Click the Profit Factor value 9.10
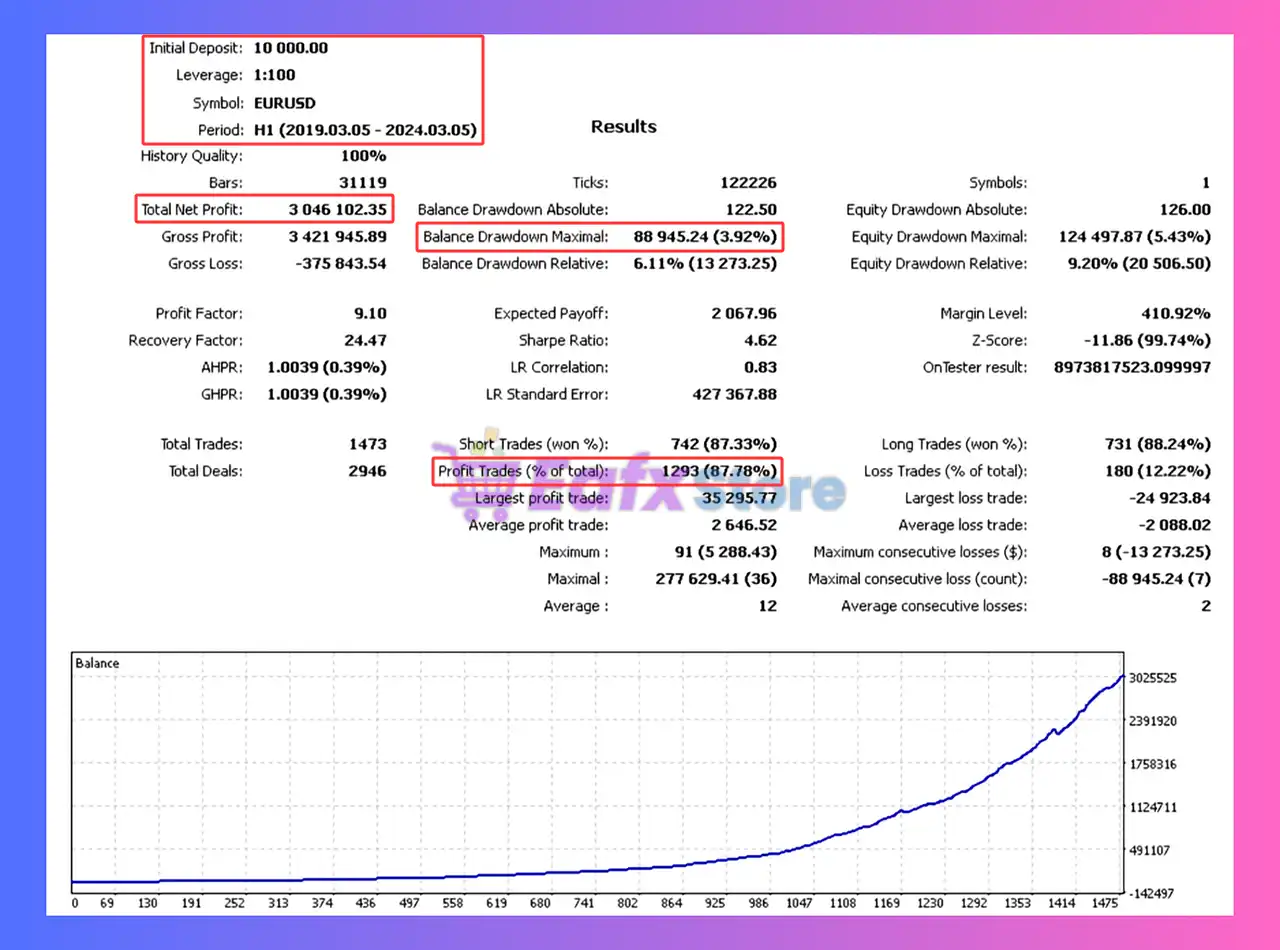This screenshot has width=1280, height=950. tap(369, 314)
